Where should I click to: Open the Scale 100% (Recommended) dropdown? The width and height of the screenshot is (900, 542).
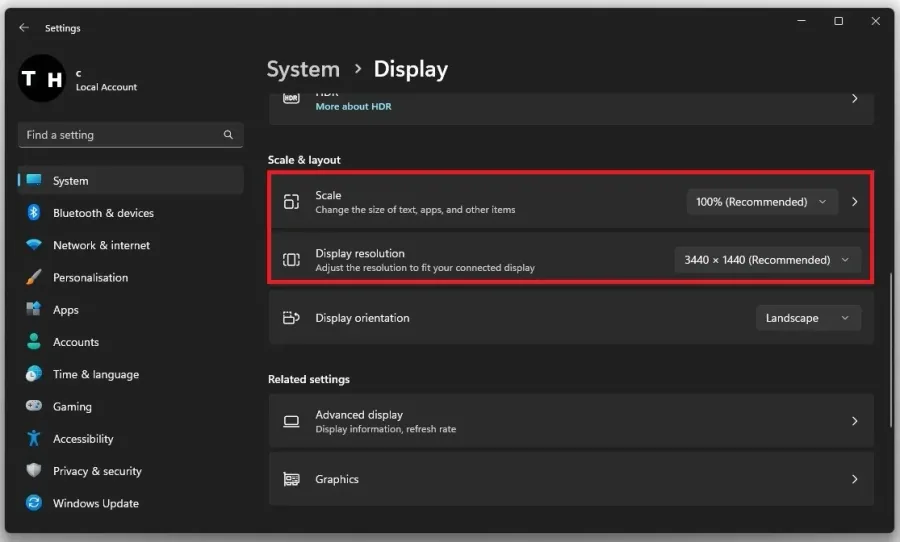761,202
